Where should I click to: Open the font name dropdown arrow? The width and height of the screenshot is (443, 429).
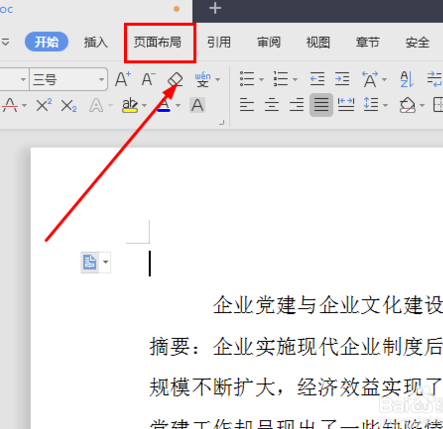click(x=23, y=80)
